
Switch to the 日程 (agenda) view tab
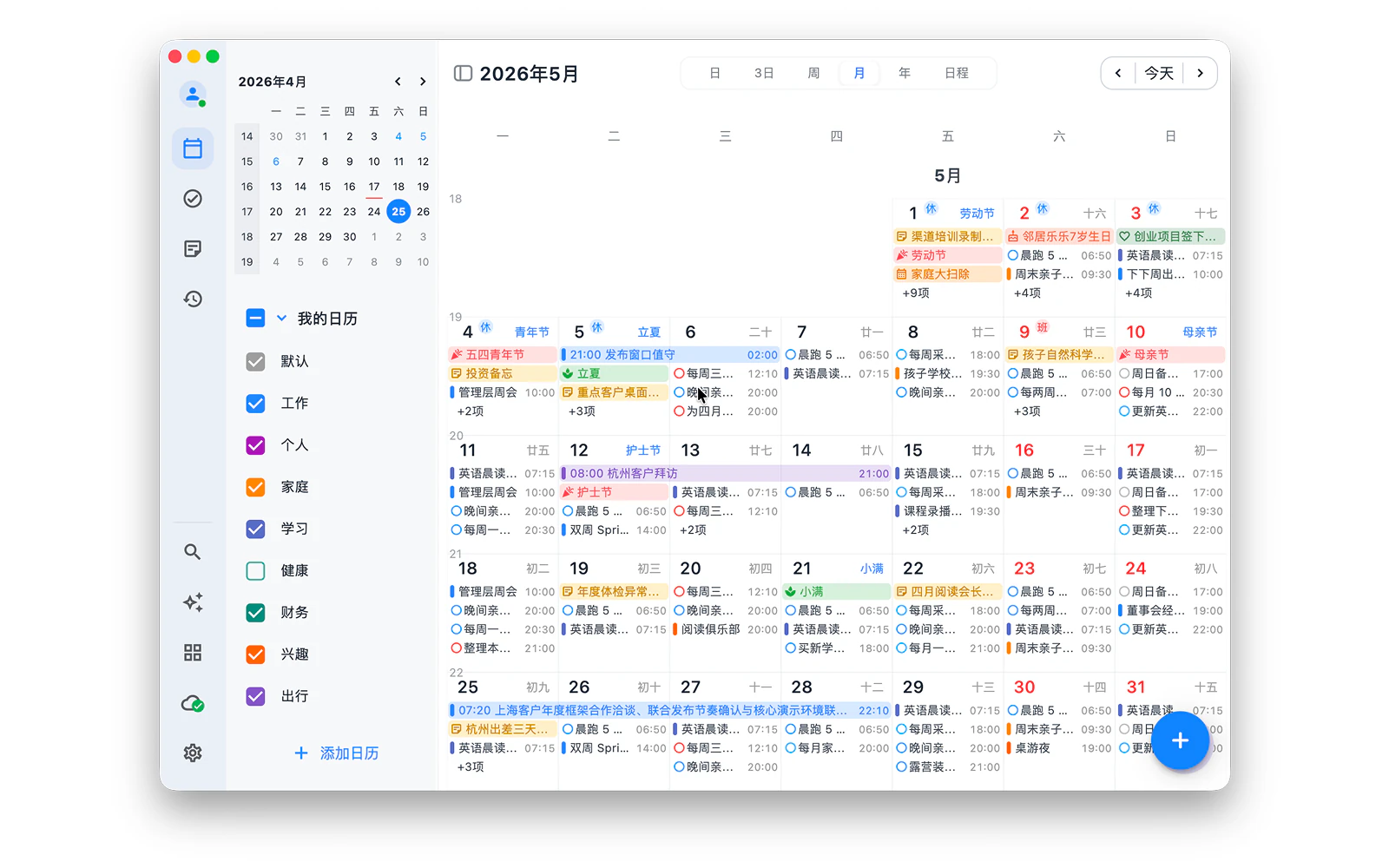956,73
